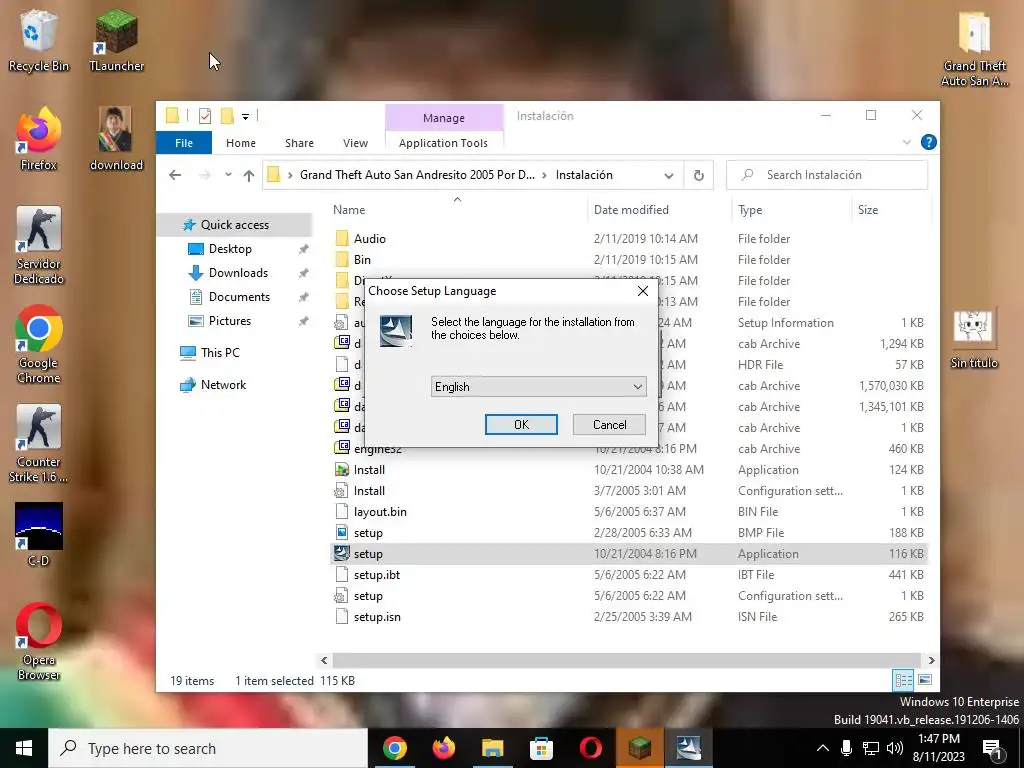Select the download image on desktop

(116, 139)
